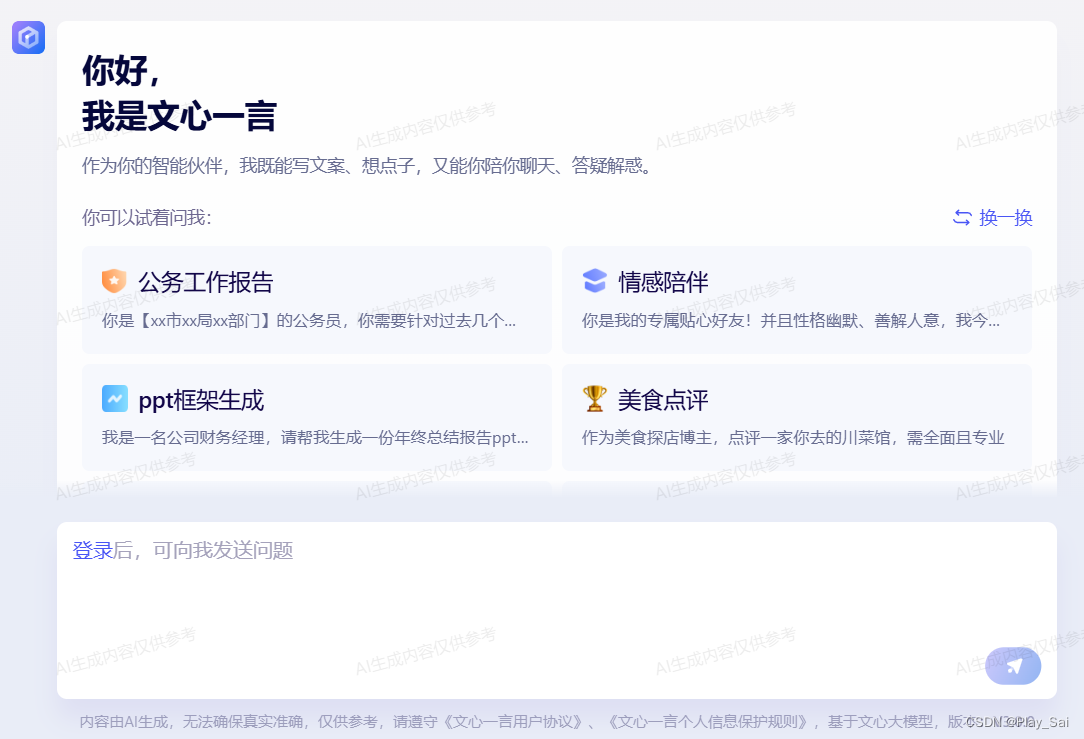Click the label 你可以试着问我:
Image resolution: width=1084 pixels, height=739 pixels.
[x=147, y=218]
